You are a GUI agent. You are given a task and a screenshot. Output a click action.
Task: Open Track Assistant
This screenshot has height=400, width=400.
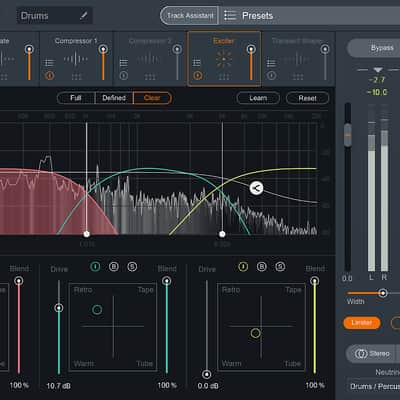(190, 16)
